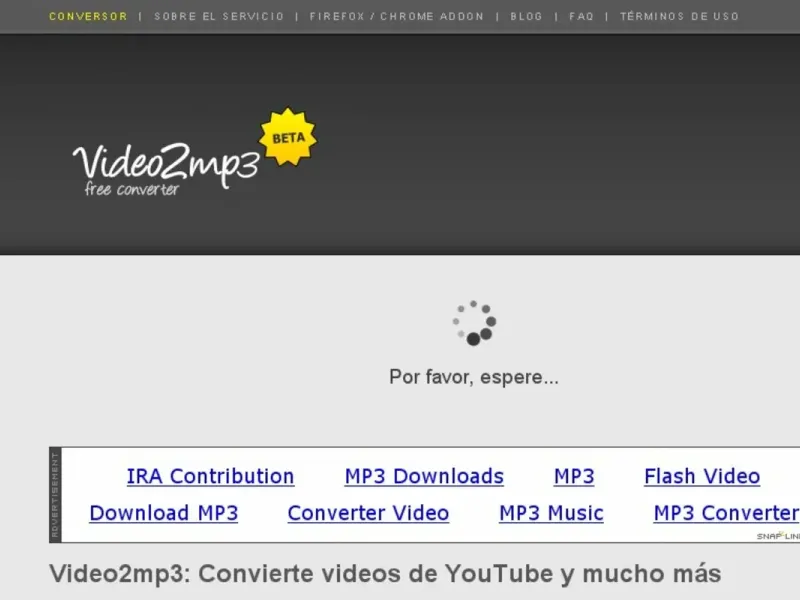Visit the Download MP3 ad link
The height and width of the screenshot is (600, 800).
(x=164, y=513)
